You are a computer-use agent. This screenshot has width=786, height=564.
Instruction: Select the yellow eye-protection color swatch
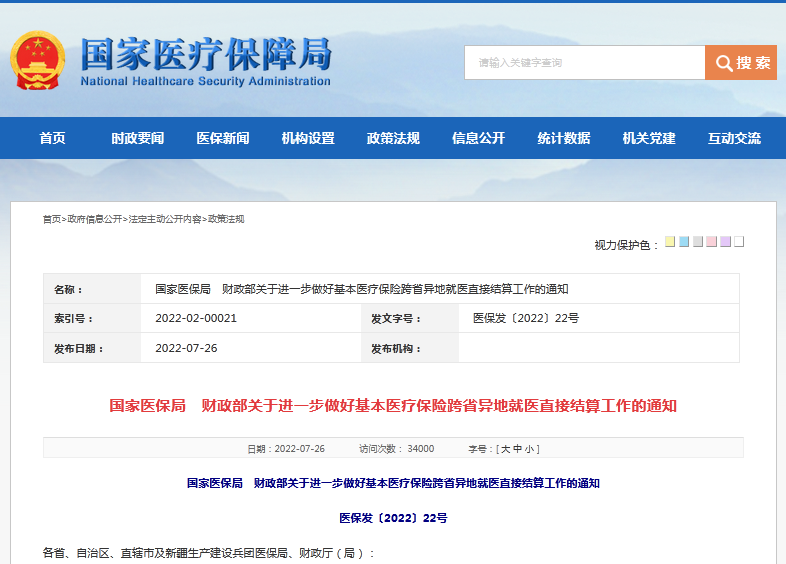(x=670, y=242)
